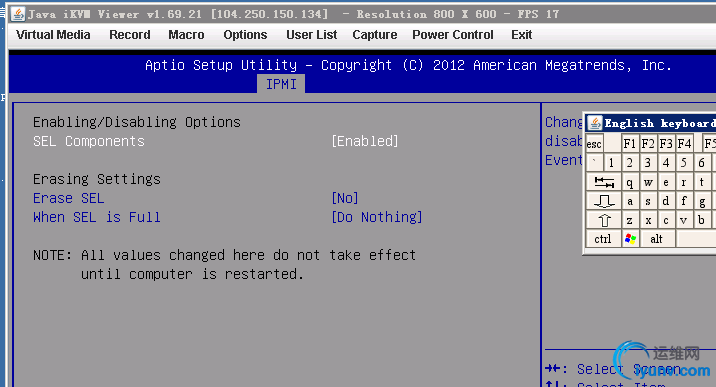The height and width of the screenshot is (387, 716).
Task: Click the F1 key on virtual keyboard
Action: [x=630, y=144]
